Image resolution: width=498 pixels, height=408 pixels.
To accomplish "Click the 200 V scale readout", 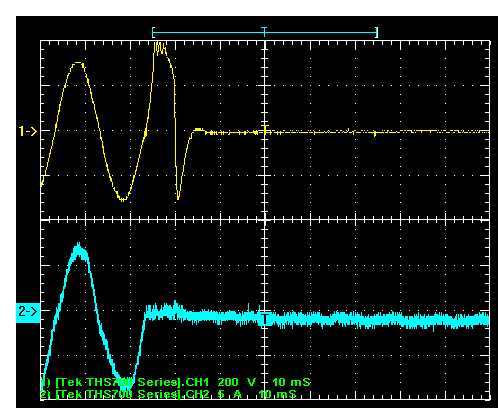I will click(236, 382).
